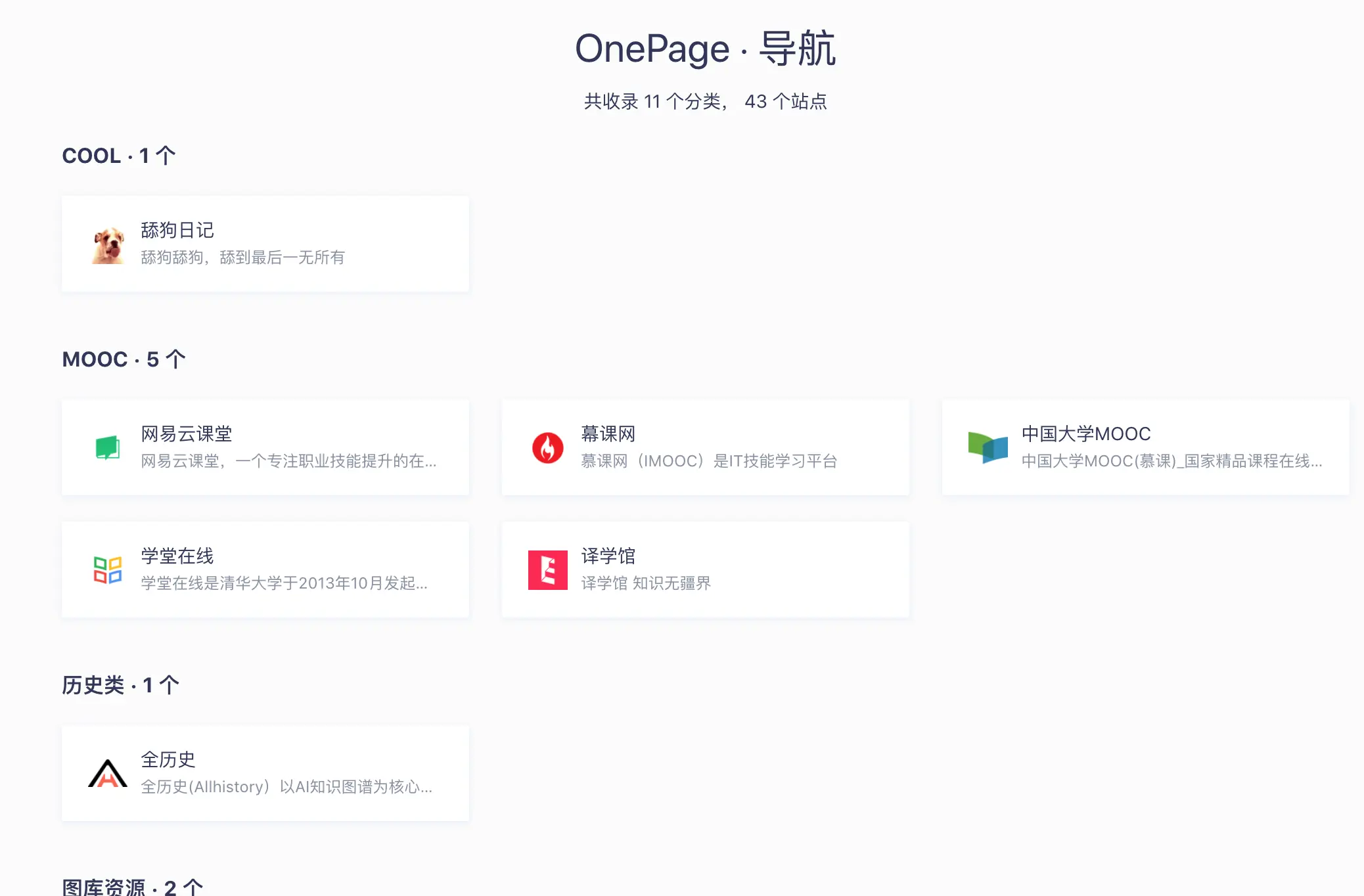Click description 学堂在线是清华大学于2013年10月发起
Image resolution: width=1364 pixels, height=896 pixels.
(x=284, y=583)
